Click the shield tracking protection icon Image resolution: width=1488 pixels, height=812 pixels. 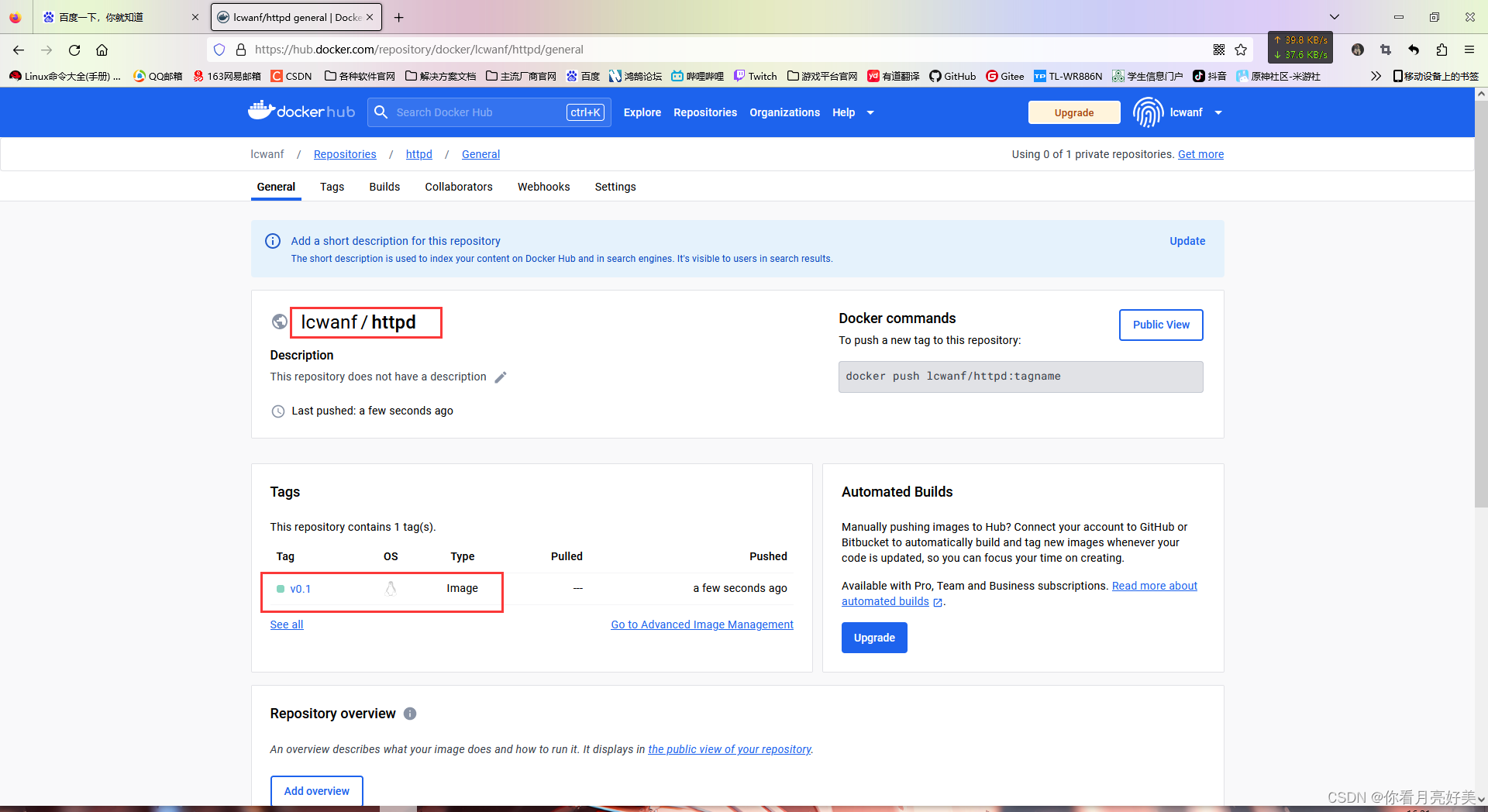click(219, 50)
